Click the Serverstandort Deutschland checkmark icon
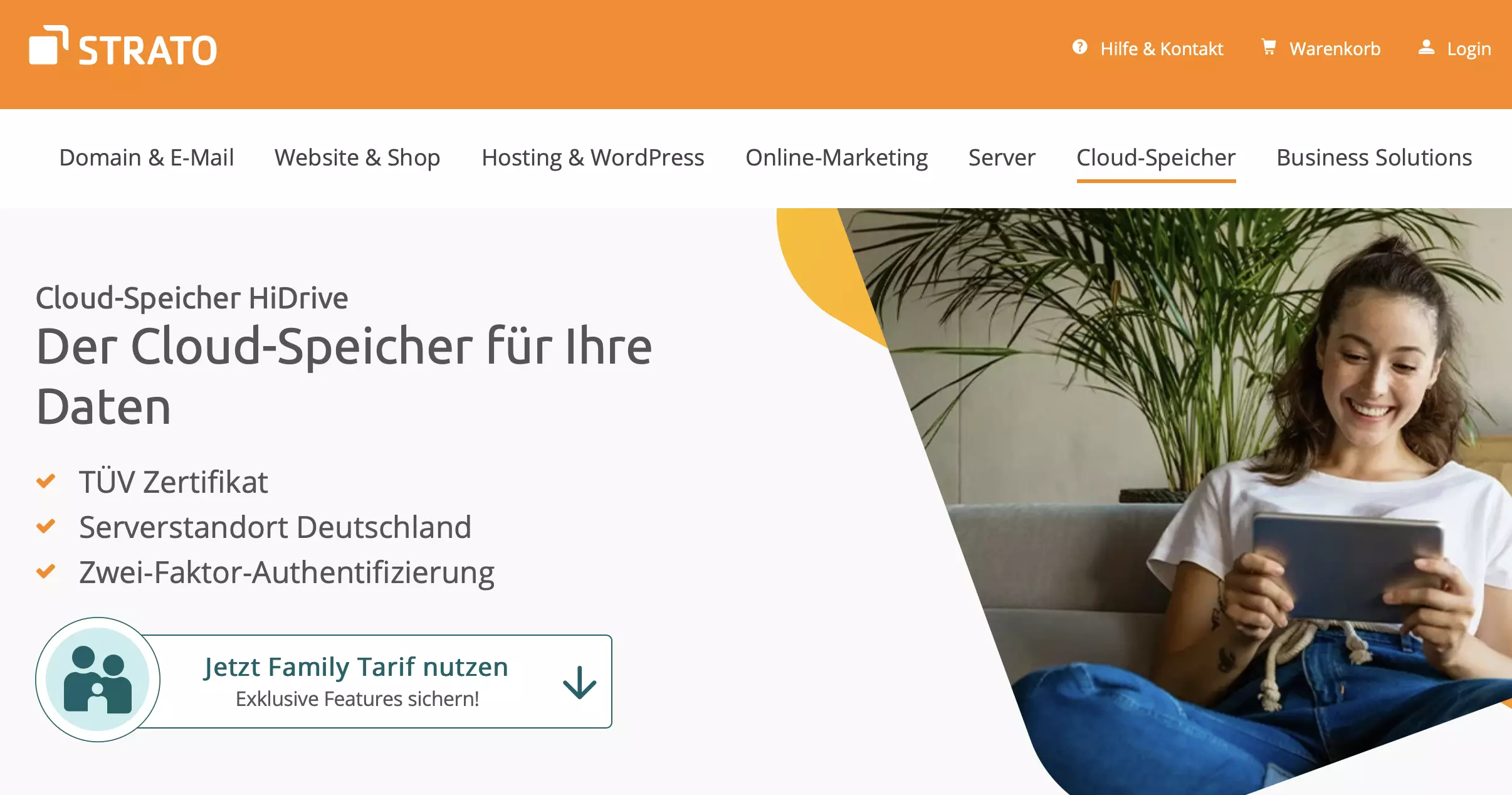 click(x=47, y=527)
